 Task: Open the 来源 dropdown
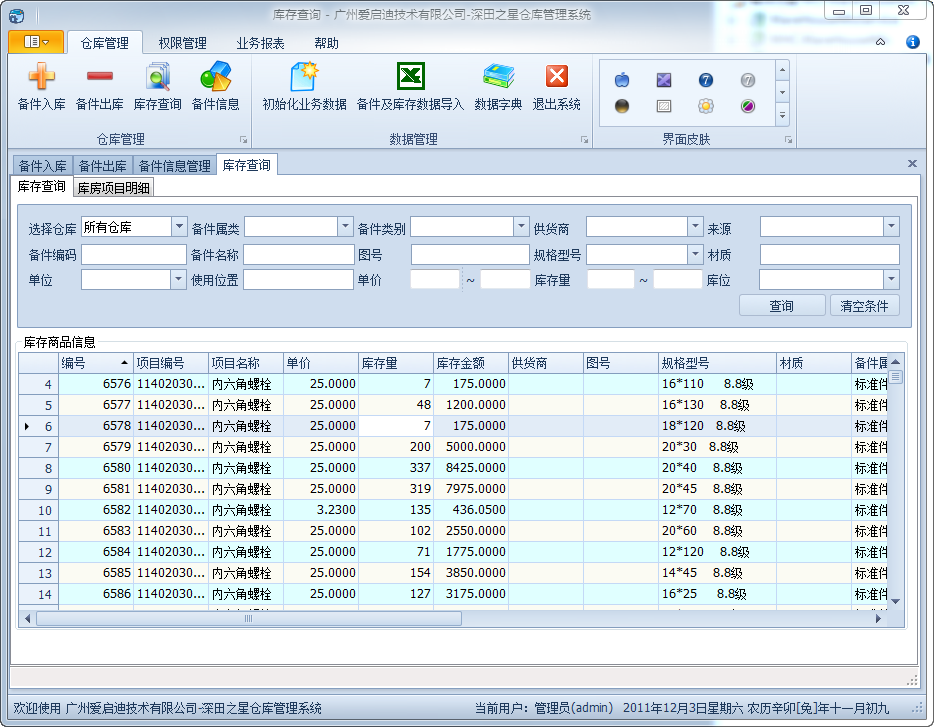(891, 226)
